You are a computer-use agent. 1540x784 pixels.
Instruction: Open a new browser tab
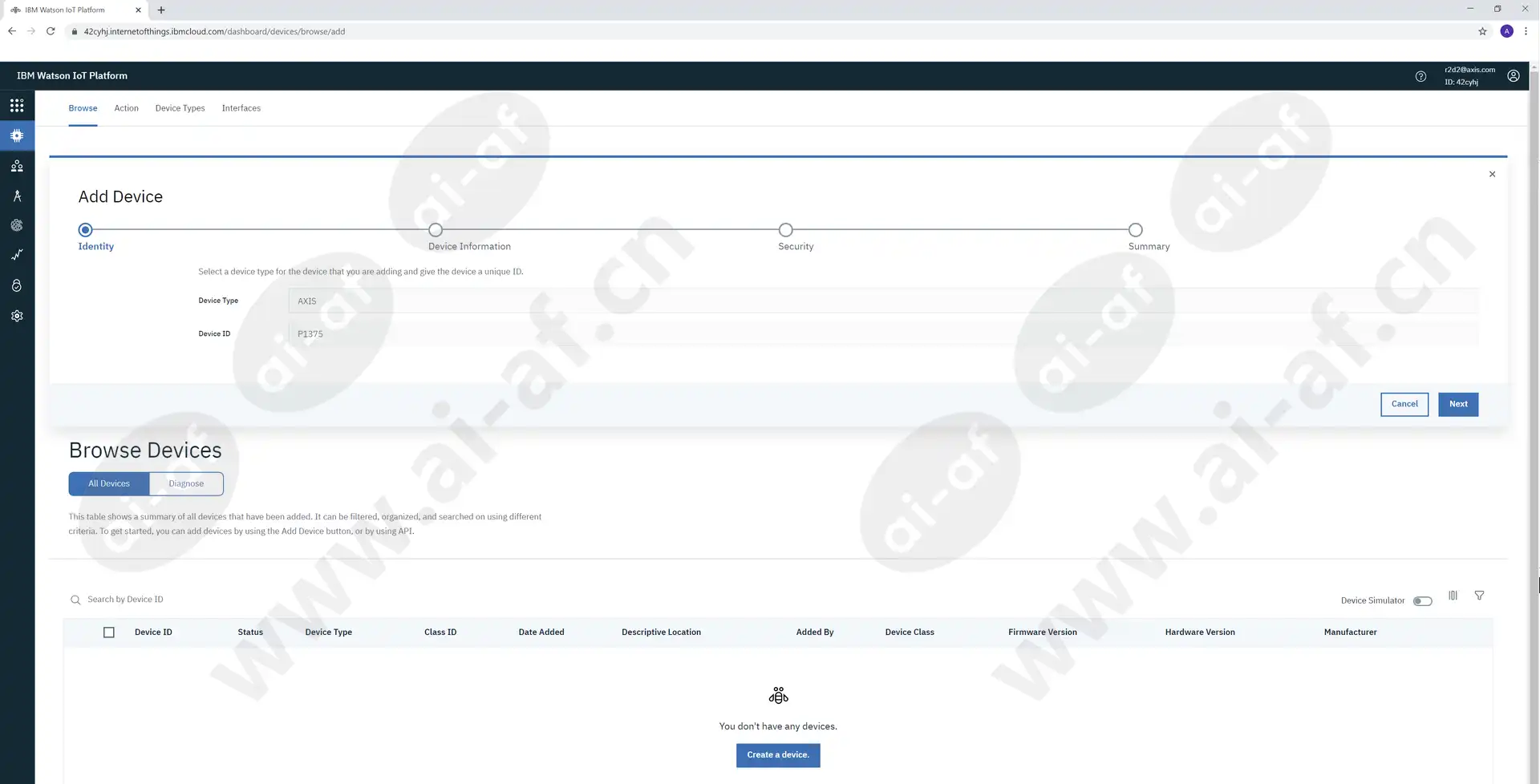click(161, 10)
